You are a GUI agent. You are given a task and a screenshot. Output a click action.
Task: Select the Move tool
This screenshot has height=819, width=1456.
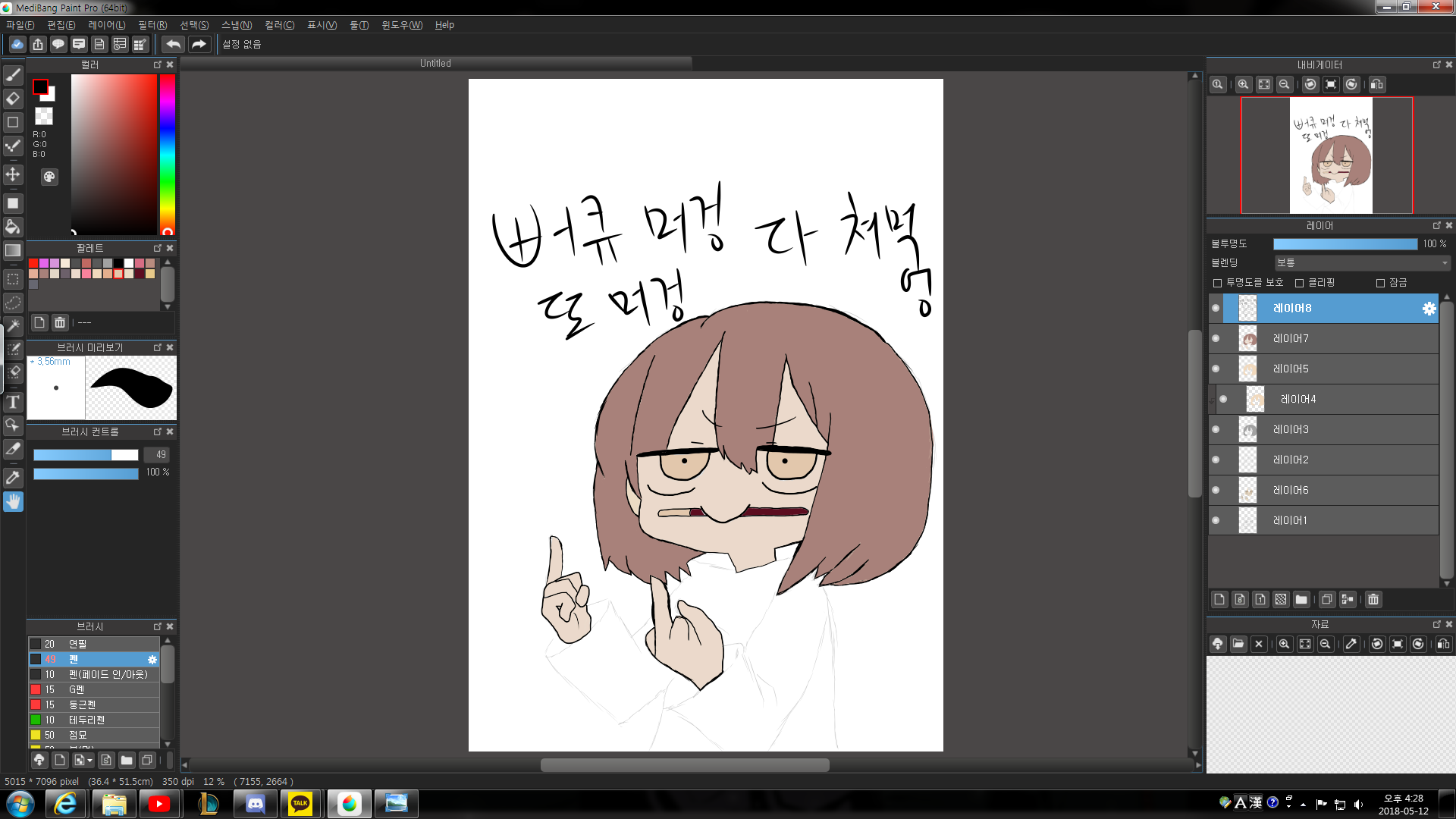(13, 174)
